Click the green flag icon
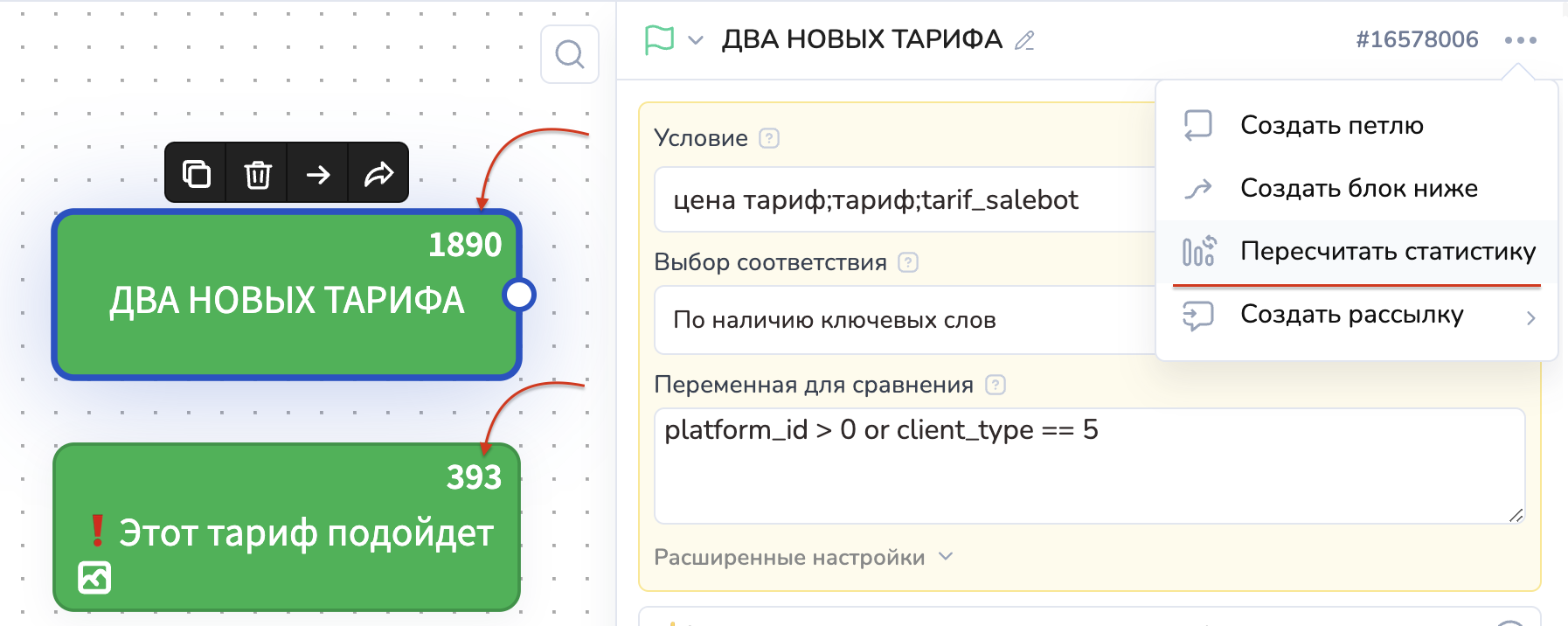 [659, 39]
